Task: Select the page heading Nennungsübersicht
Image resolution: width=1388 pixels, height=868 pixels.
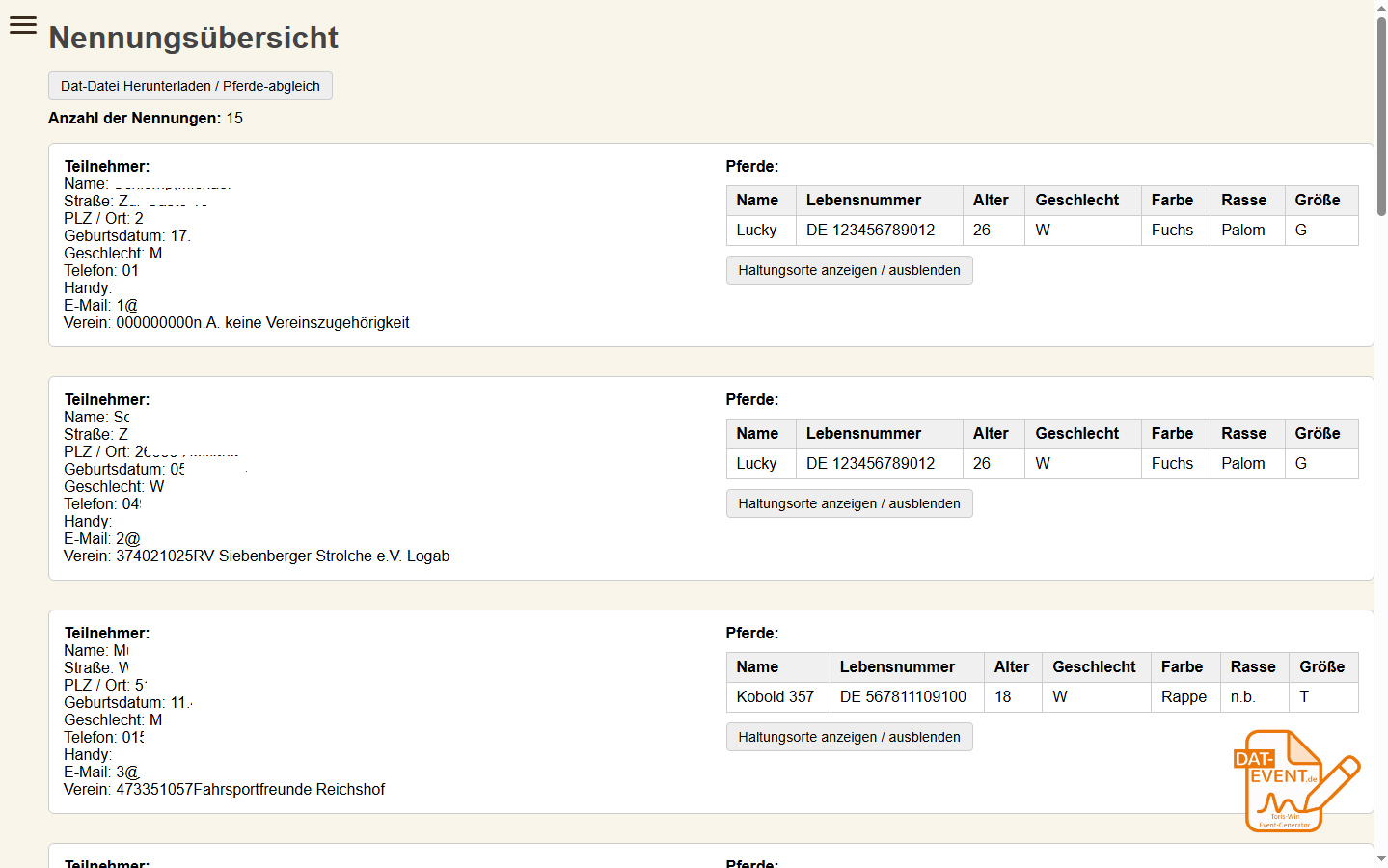Action: 192,38
